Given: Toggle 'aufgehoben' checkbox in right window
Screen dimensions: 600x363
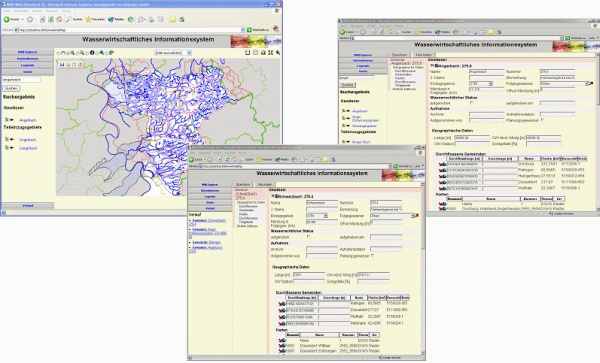Looking at the screenshot, I should (471, 103).
